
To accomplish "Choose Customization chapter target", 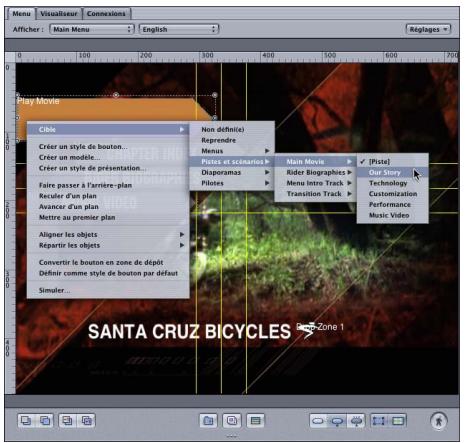I will [393, 194].
